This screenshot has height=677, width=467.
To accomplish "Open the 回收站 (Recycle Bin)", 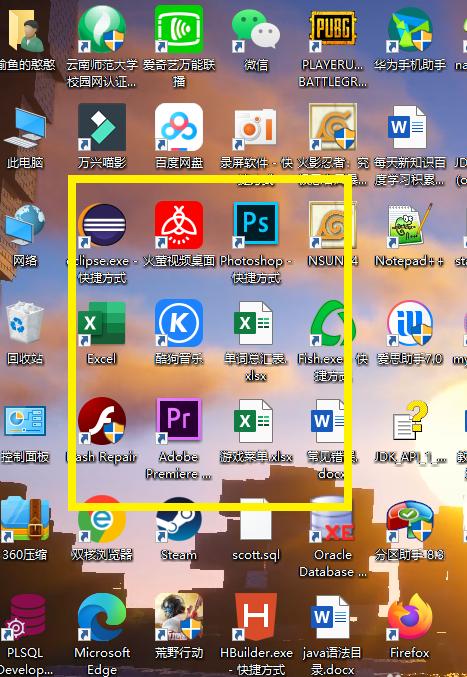I will (x=25, y=324).
